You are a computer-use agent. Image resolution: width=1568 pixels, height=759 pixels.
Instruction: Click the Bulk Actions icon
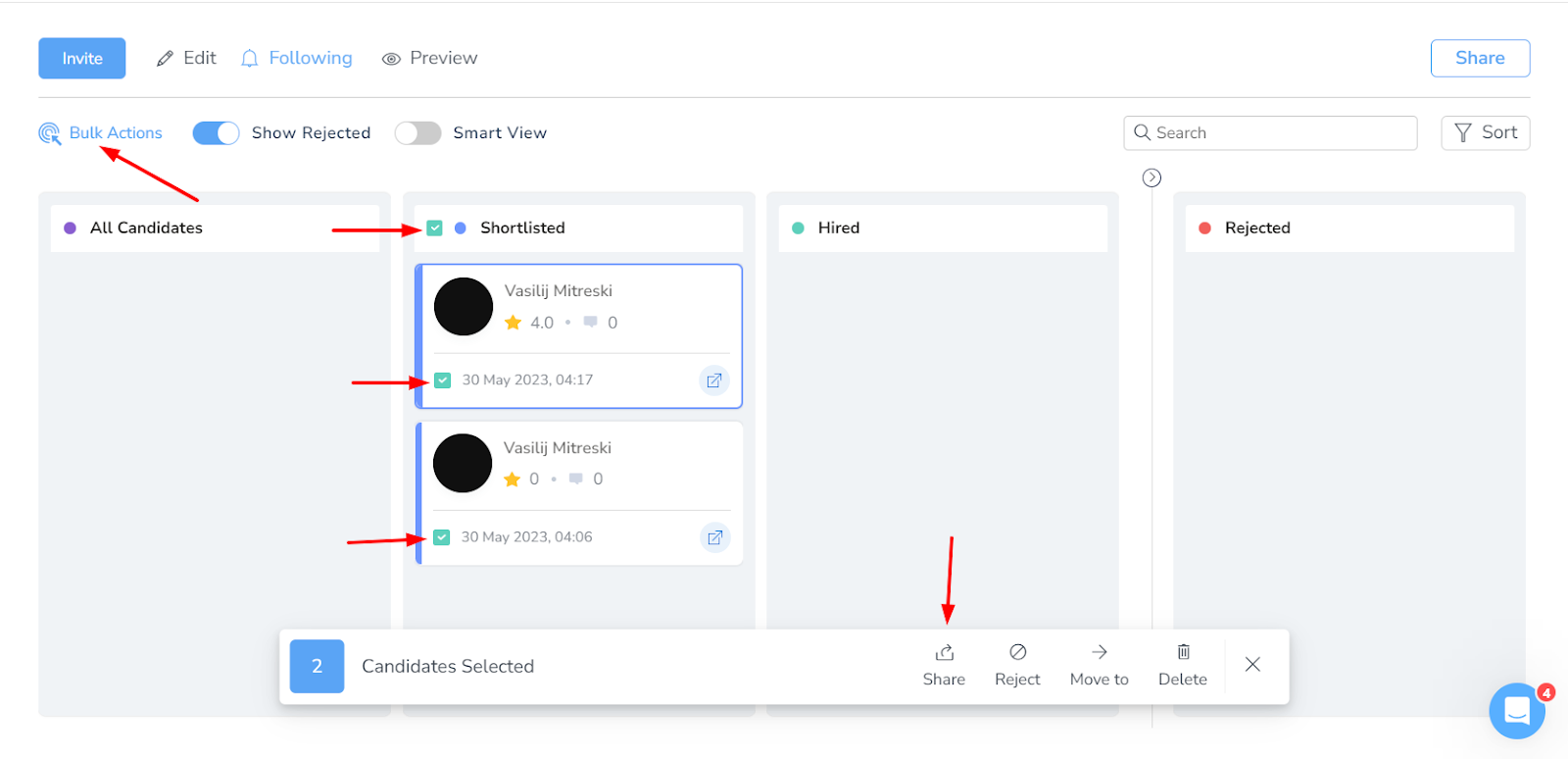(x=49, y=133)
